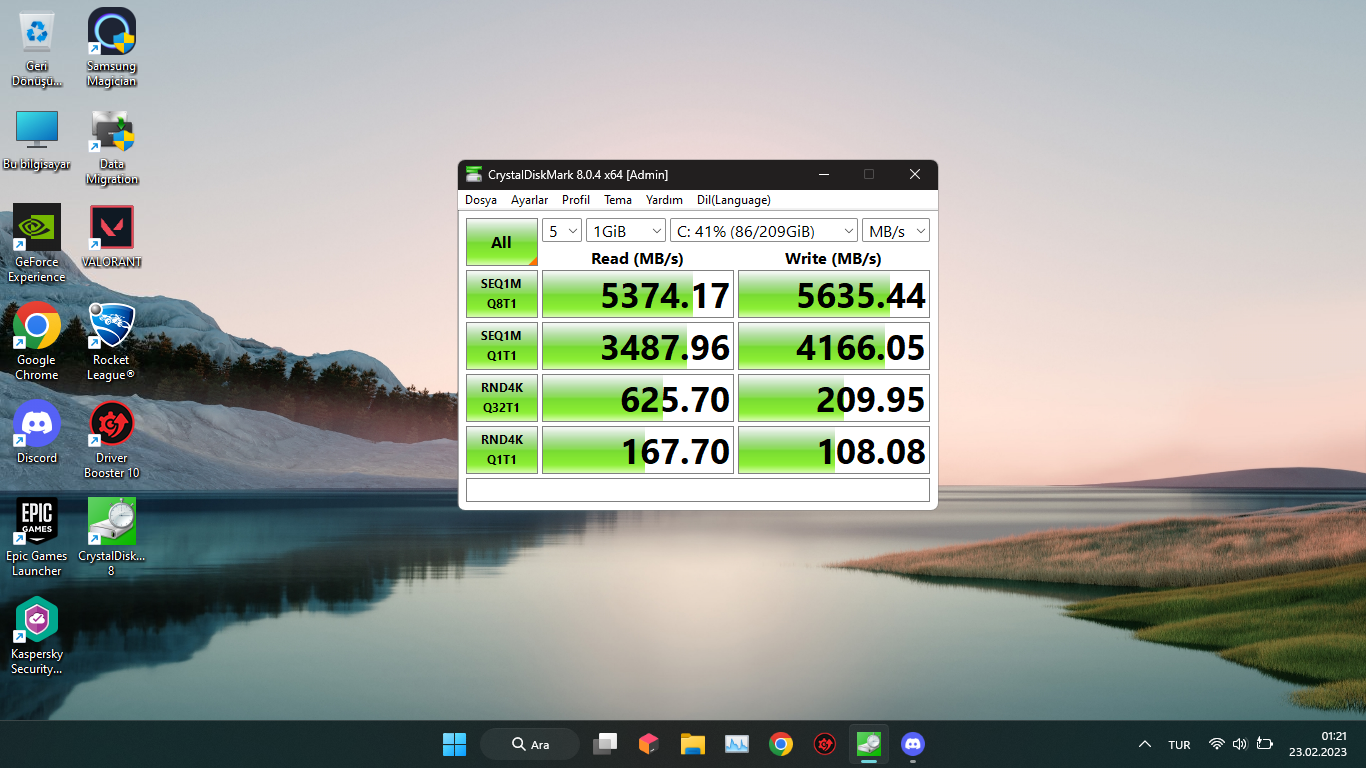Open the test count dropdown showing 5
The width and height of the screenshot is (1366, 768).
(x=562, y=231)
